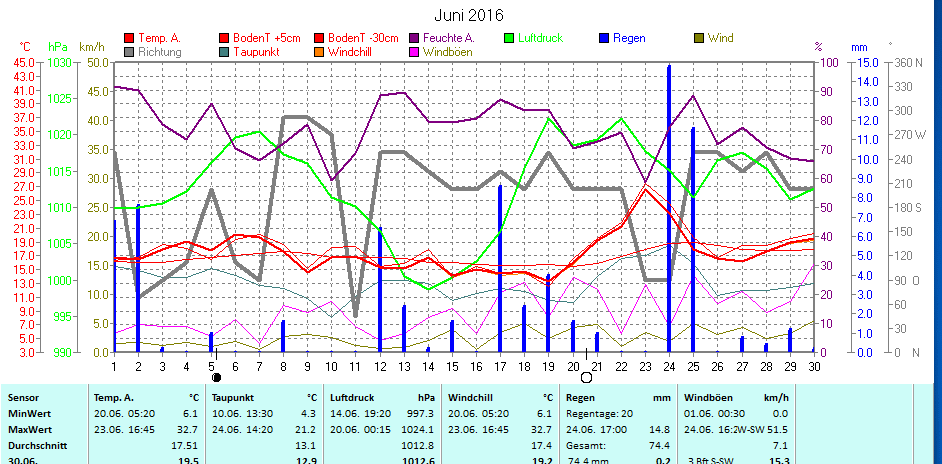This screenshot has height=464, width=942.
Task: Click the purple Feuchte A. legend swatch
Action: click(414, 39)
